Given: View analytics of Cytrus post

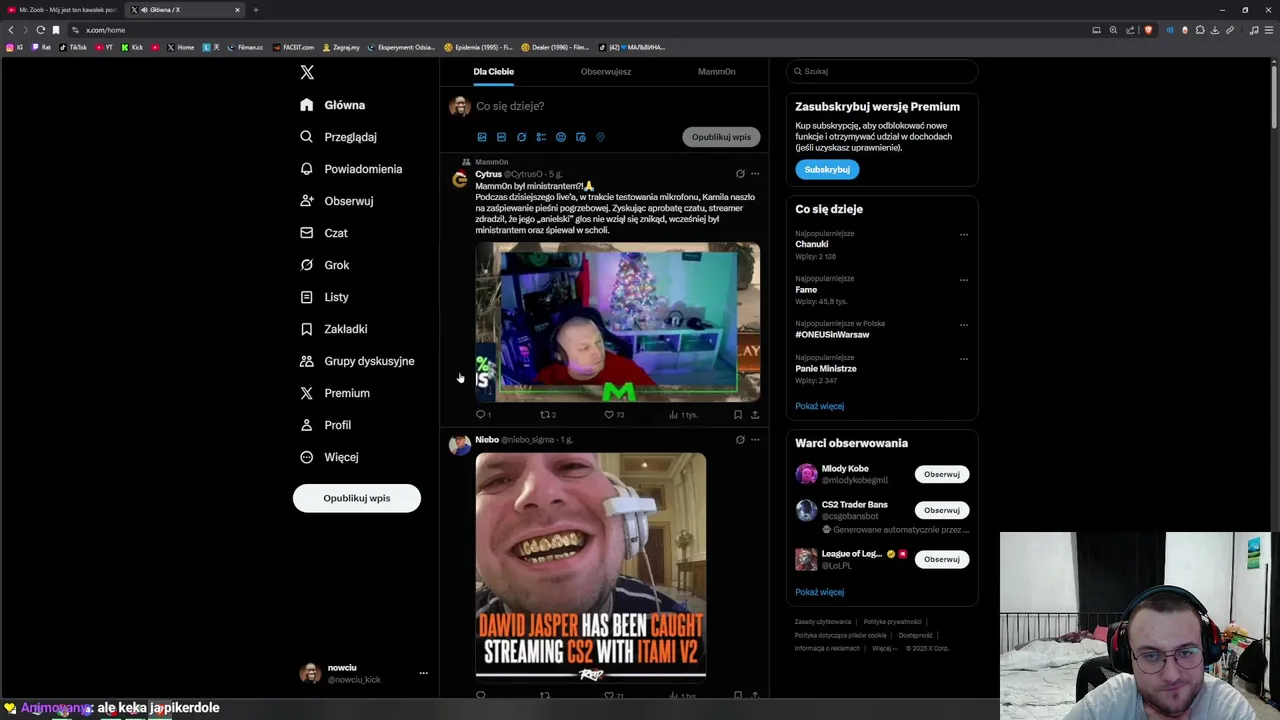Looking at the screenshot, I should click(683, 414).
